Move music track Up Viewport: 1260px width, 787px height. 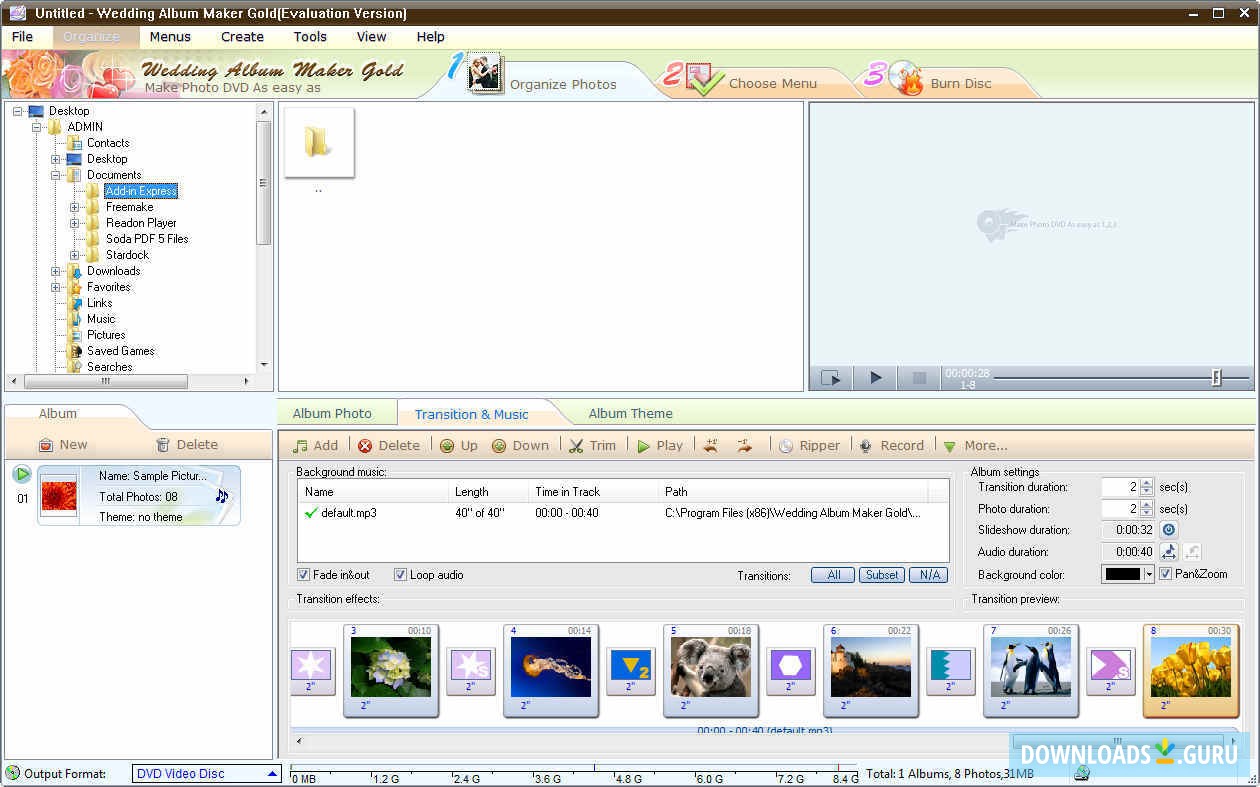[x=459, y=446]
